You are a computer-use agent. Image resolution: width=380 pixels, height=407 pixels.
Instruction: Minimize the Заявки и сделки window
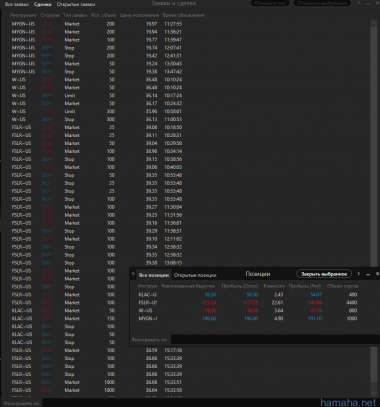click(368, 3)
